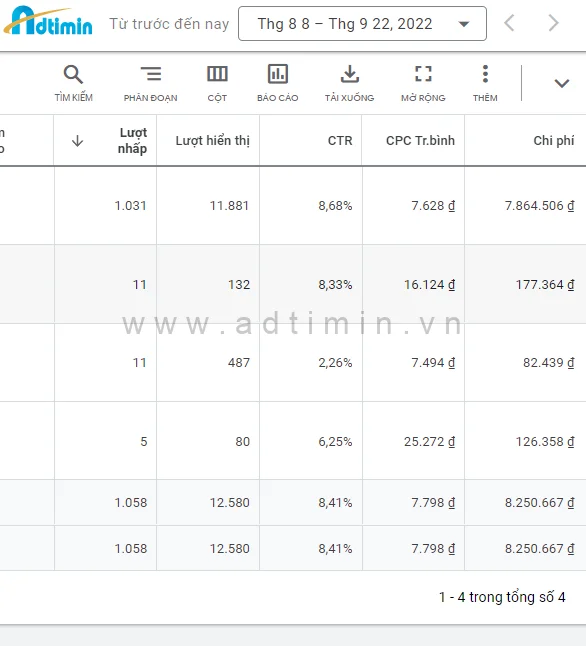
Task: Click the 1.031 clicks cell
Action: coord(130,206)
